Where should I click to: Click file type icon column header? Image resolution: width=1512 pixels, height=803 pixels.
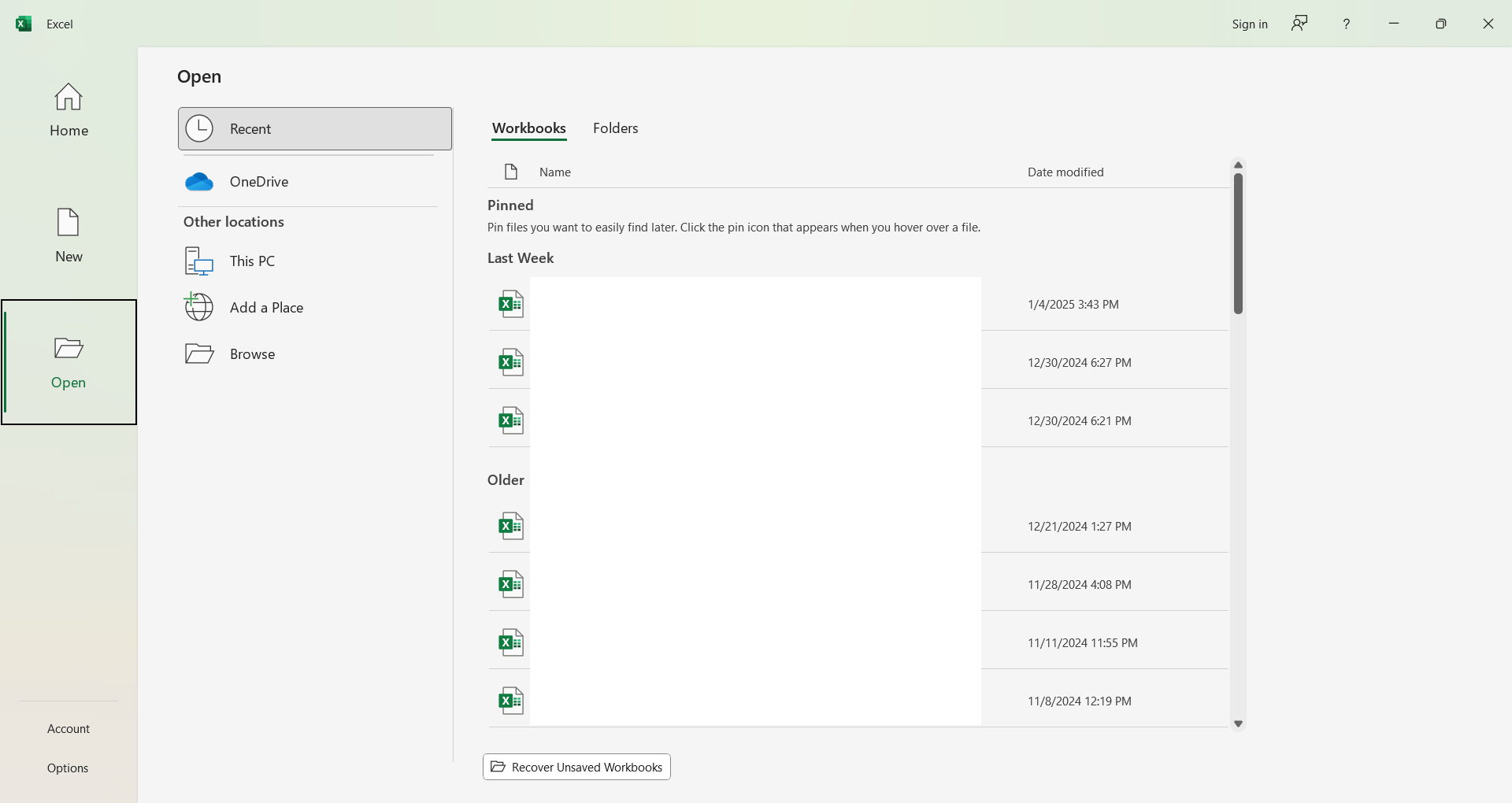(511, 172)
